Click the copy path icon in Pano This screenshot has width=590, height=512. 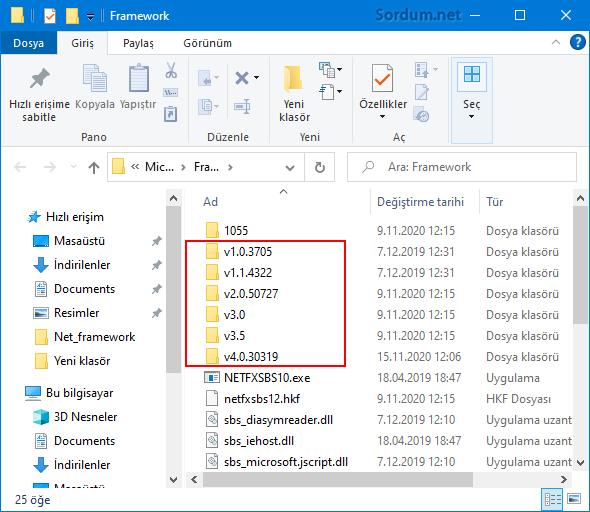click(x=171, y=93)
